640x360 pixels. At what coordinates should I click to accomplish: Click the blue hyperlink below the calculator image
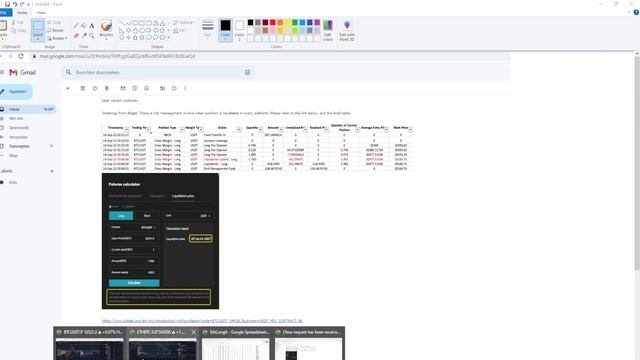pyautogui.click(x=202, y=321)
